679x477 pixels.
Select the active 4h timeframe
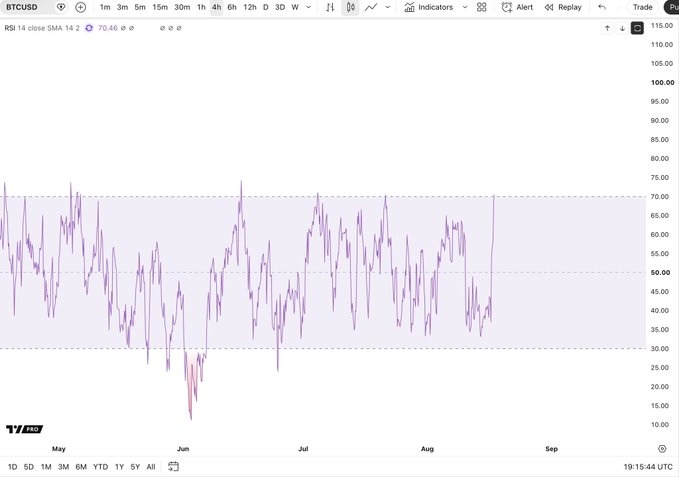click(217, 7)
